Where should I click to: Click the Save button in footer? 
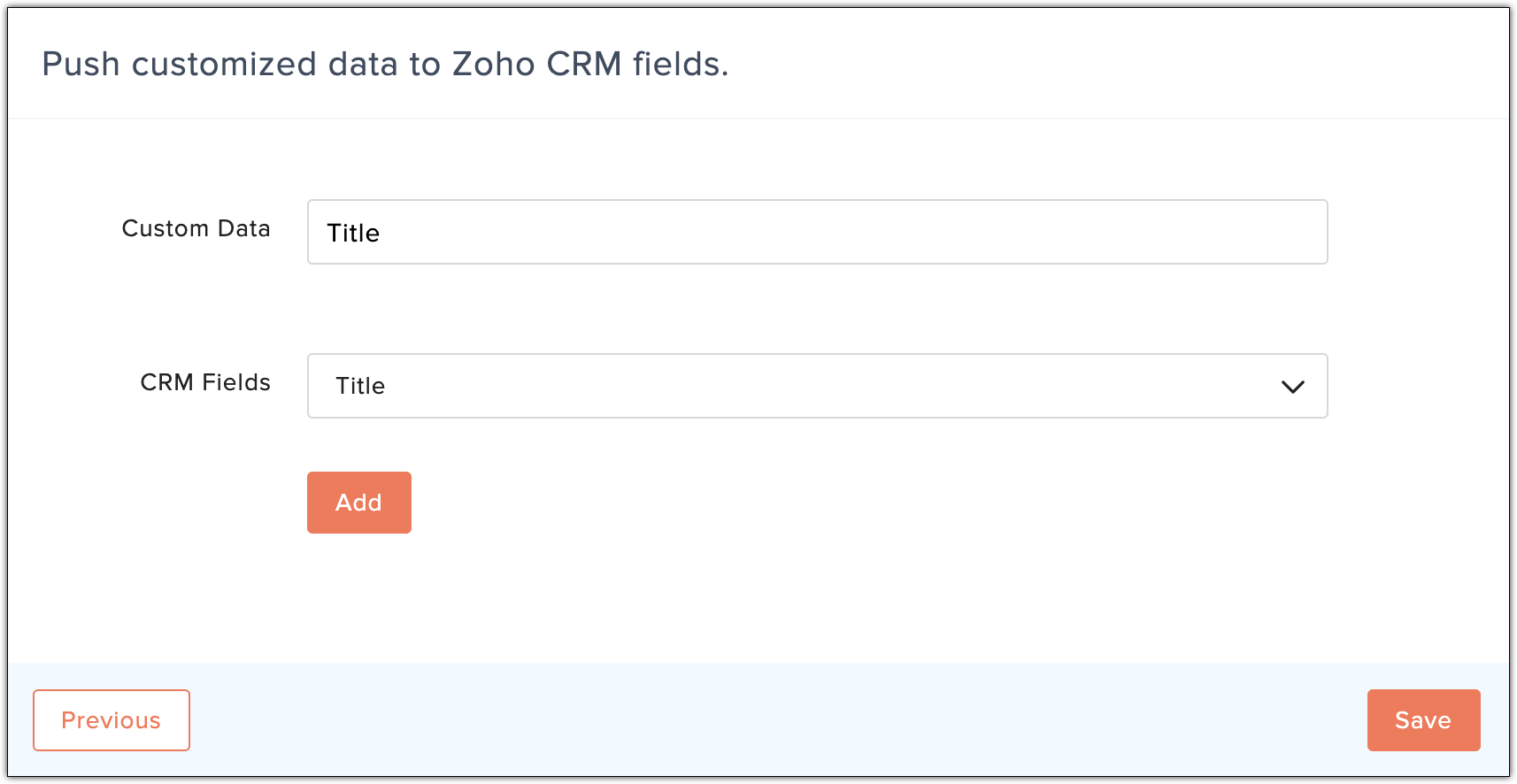(1423, 720)
